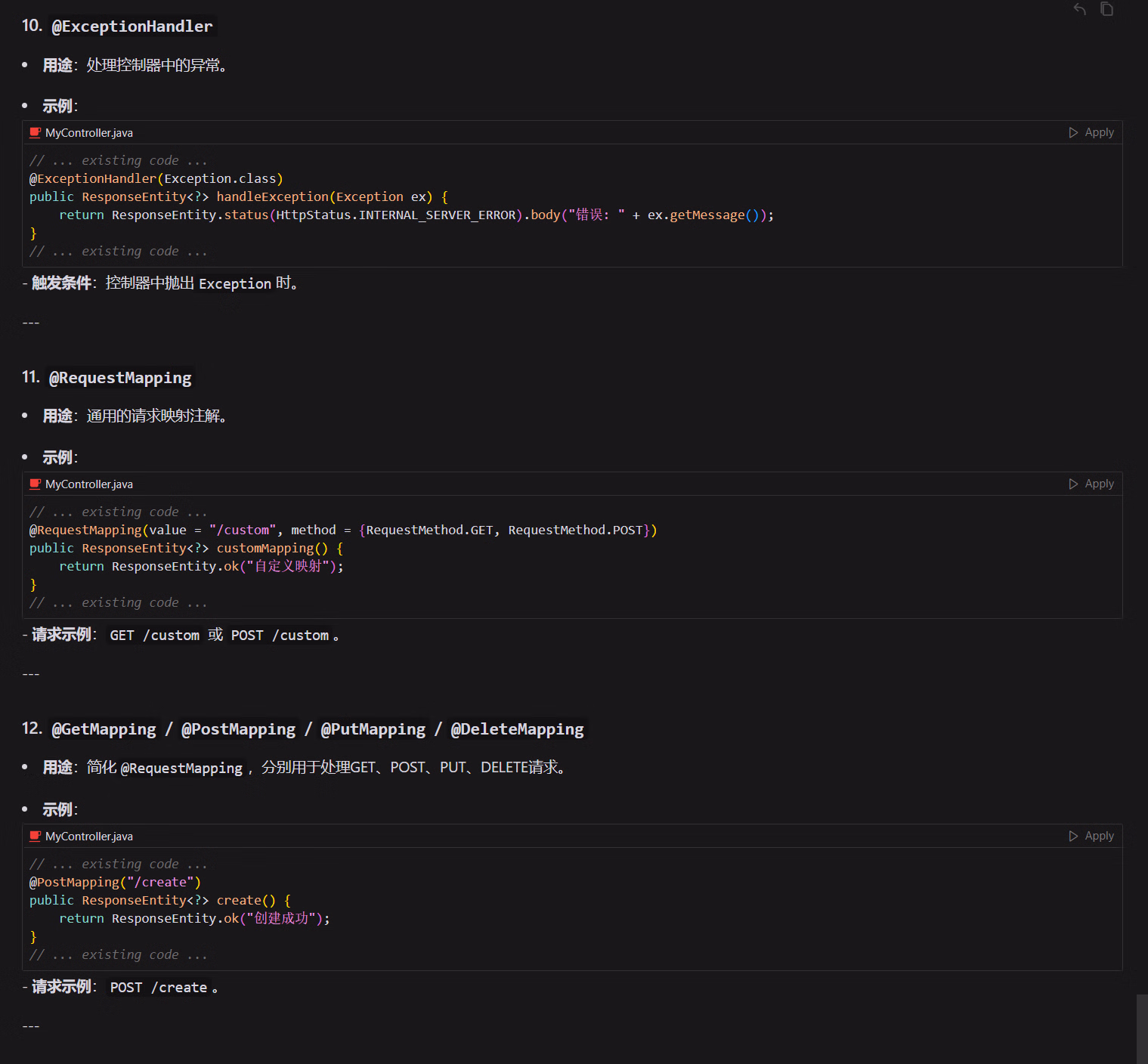Click Java file icon in customMapping code block
Viewport: 1148px width, 1064px height.
pyautogui.click(x=35, y=484)
